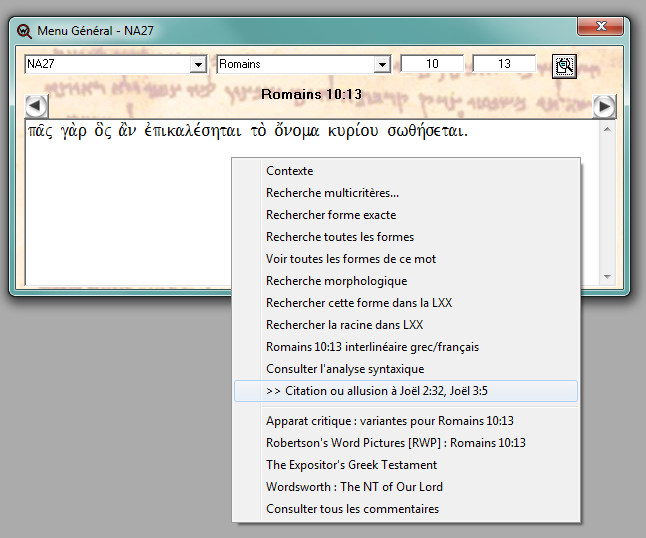Select Voir toutes les formes de ce mot
Image resolution: width=646 pixels, height=538 pixels.
click(406, 259)
